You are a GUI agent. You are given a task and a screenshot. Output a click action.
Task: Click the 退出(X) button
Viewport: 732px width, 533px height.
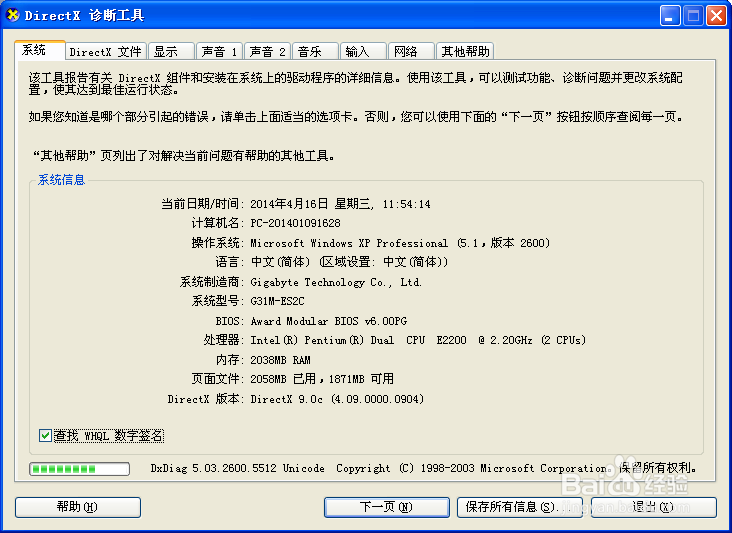click(x=654, y=507)
